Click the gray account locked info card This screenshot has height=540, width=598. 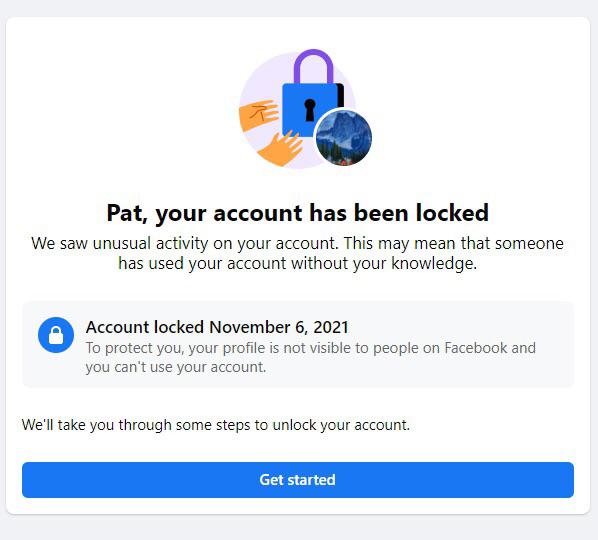pyautogui.click(x=298, y=344)
